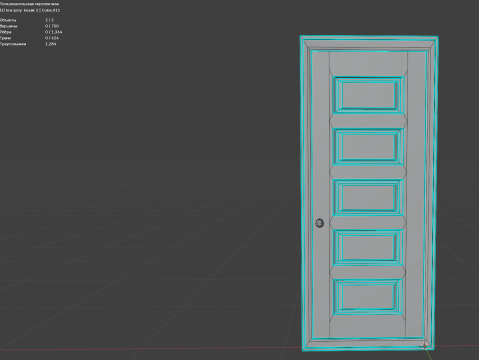480x360 pixels.
Task: Click the bottommost recessed door panel
Action: (x=368, y=296)
